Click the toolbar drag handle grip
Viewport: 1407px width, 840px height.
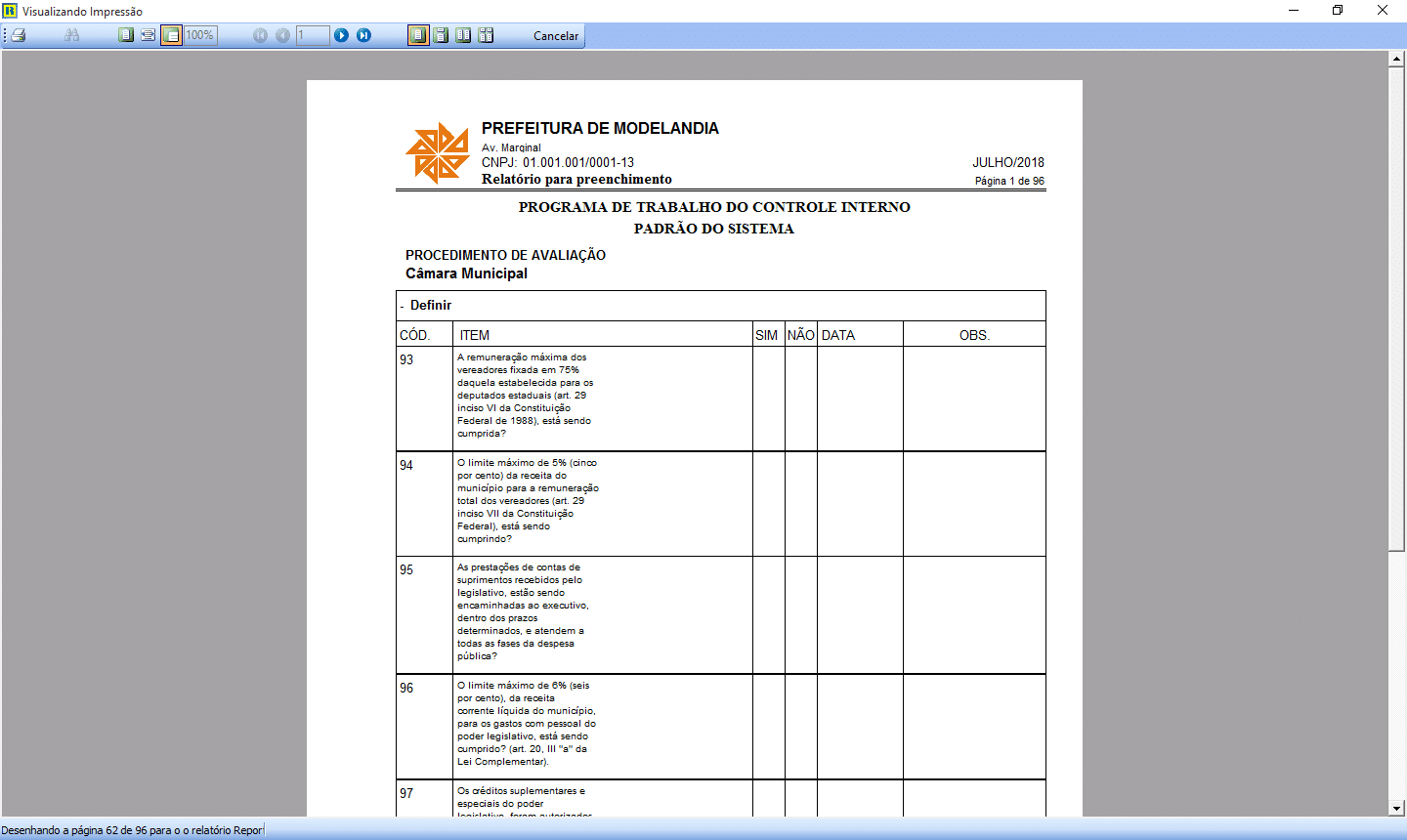click(5, 35)
